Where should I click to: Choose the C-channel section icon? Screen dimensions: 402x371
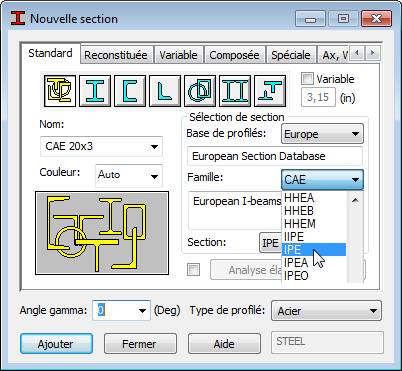(130, 91)
